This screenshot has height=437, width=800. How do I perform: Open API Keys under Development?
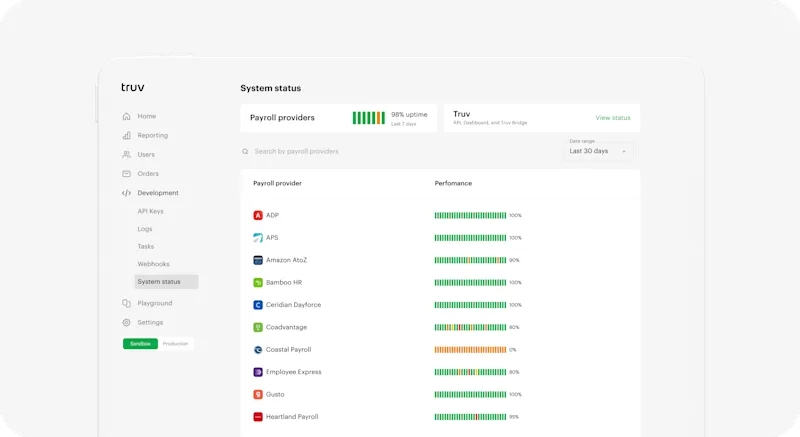tap(151, 211)
